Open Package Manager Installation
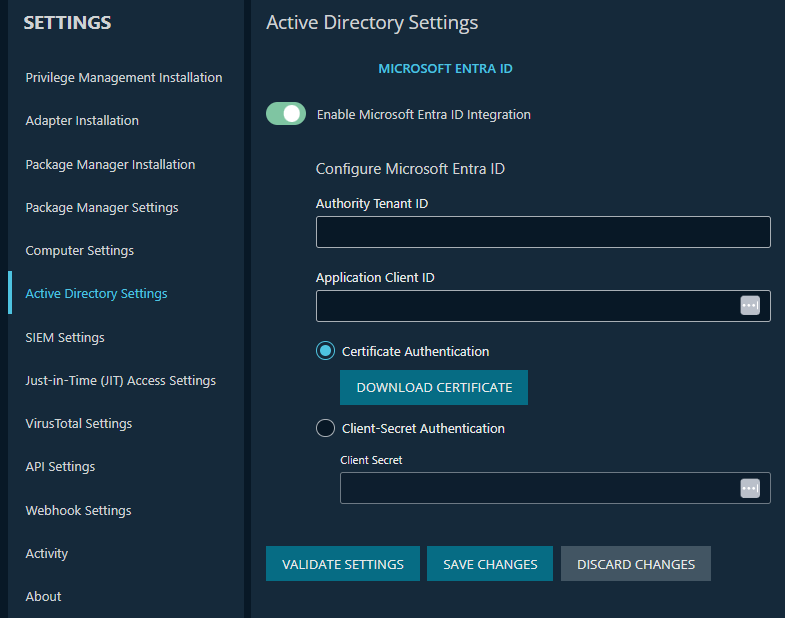This screenshot has height=618, width=785. click(110, 165)
